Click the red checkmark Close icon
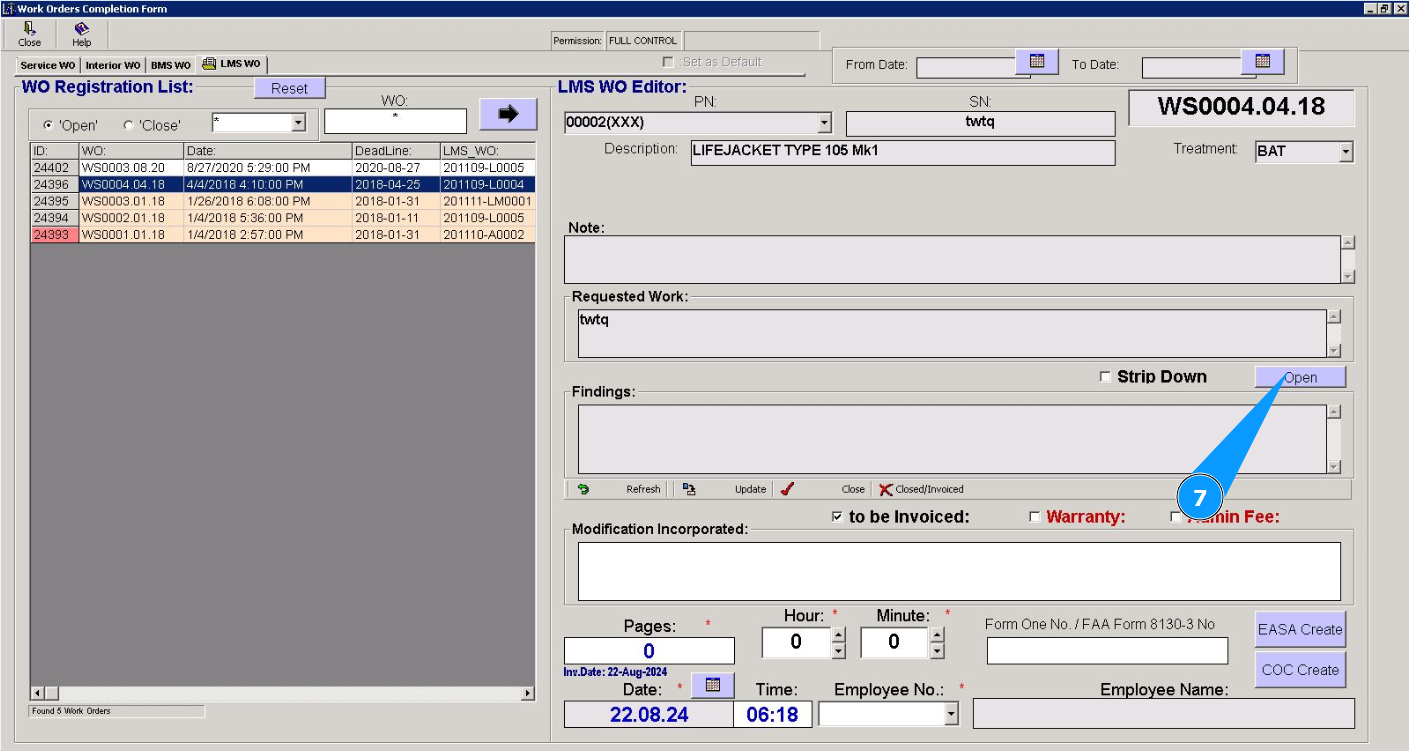Image resolution: width=1409 pixels, height=751 pixels. 788,489
